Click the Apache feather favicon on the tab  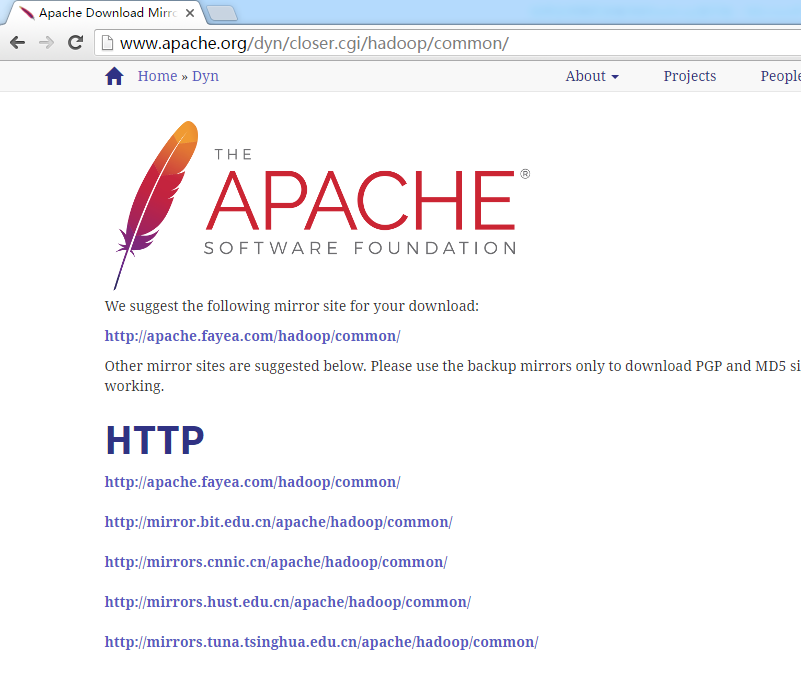click(x=26, y=13)
